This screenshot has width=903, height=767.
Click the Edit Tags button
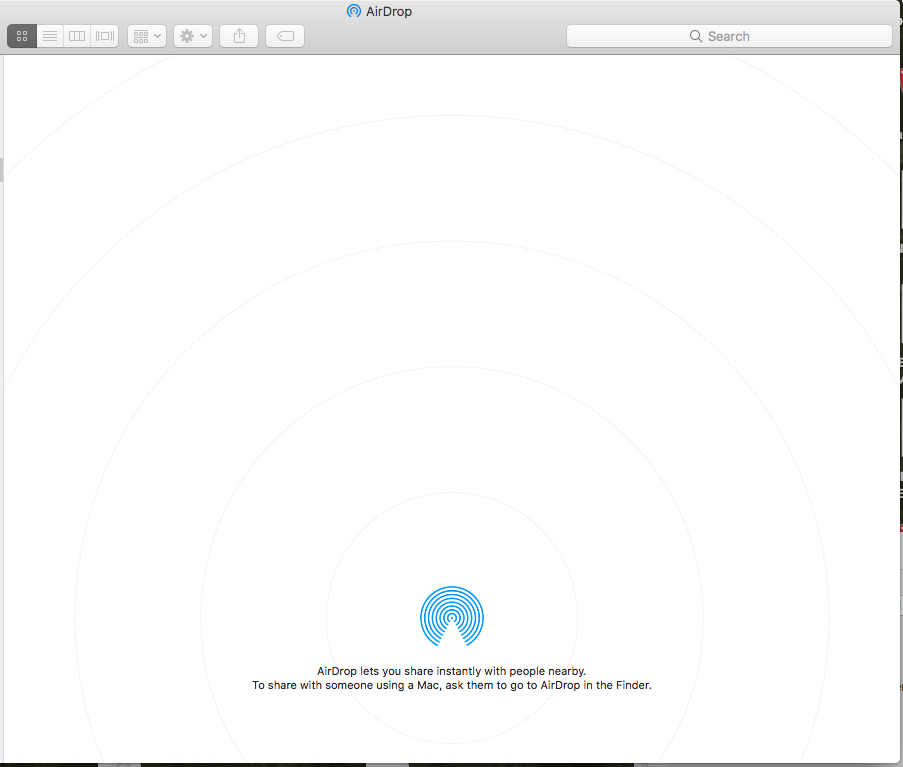click(285, 36)
